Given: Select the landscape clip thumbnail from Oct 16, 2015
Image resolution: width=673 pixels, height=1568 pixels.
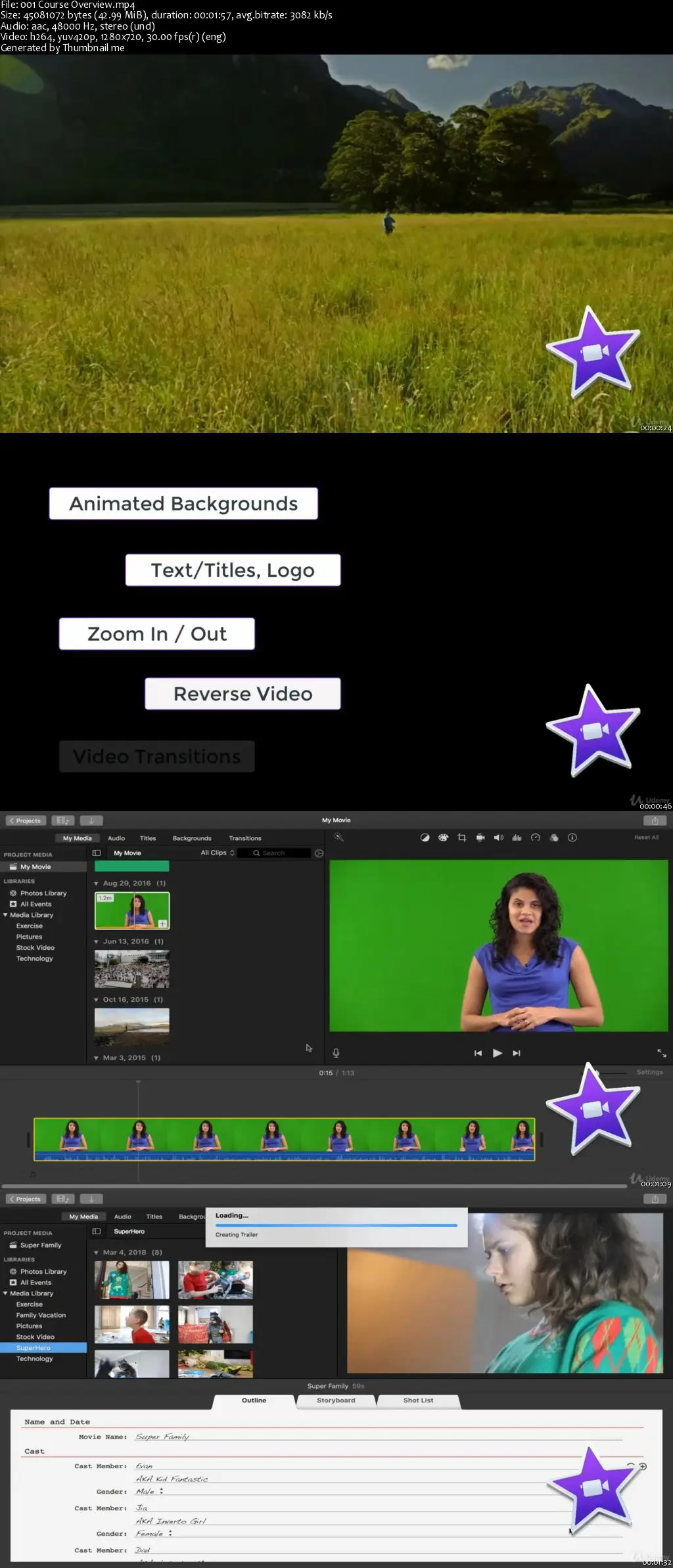Looking at the screenshot, I should [132, 1027].
